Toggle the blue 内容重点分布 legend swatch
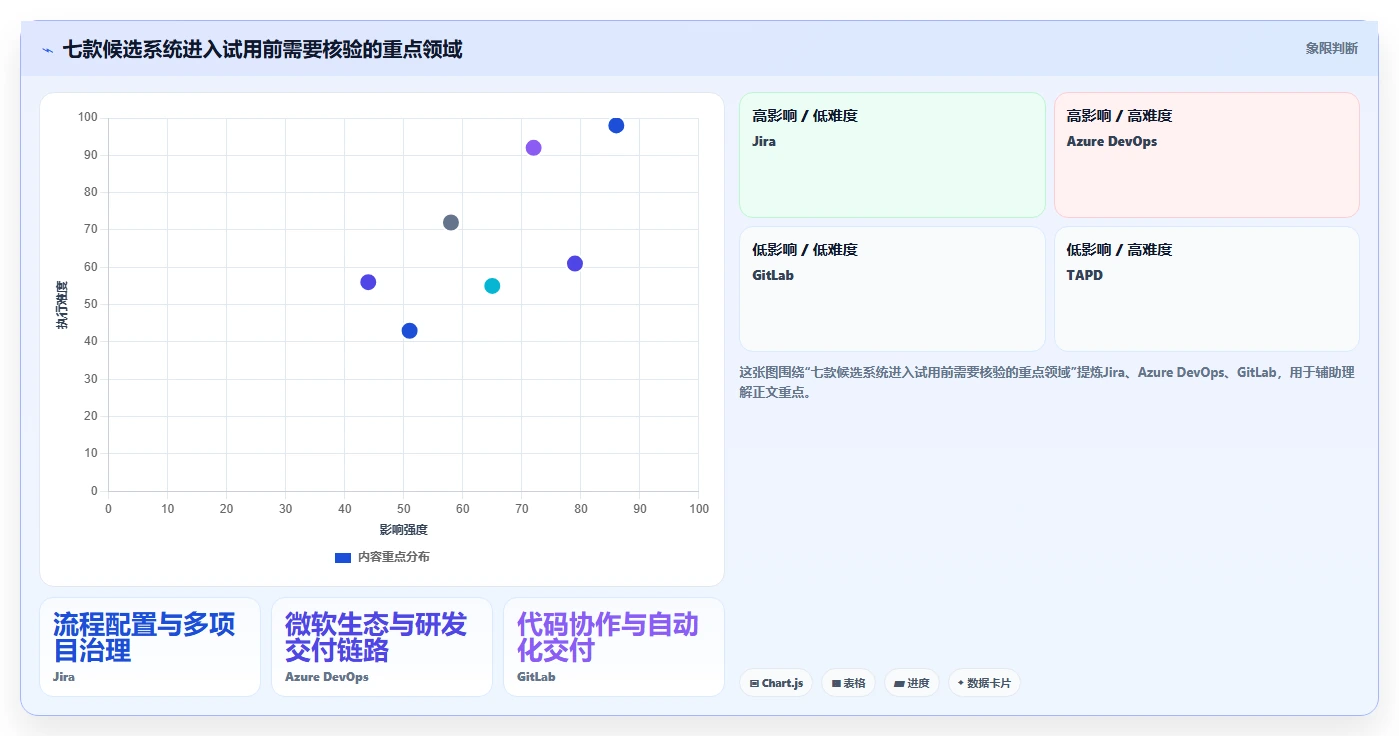This screenshot has width=1399, height=736. tap(343, 557)
